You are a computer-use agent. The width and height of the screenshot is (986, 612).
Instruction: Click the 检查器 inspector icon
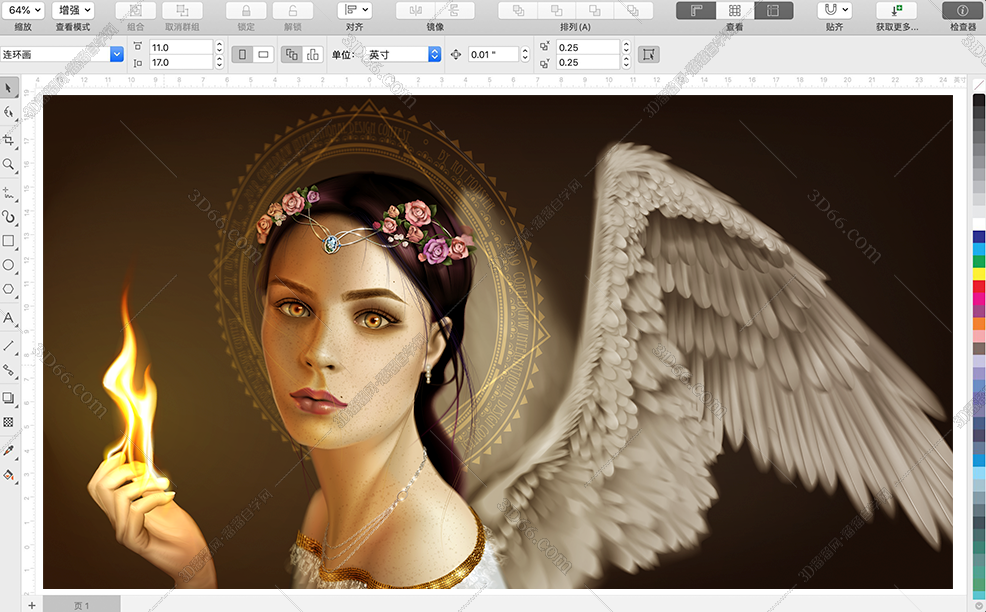pos(962,11)
